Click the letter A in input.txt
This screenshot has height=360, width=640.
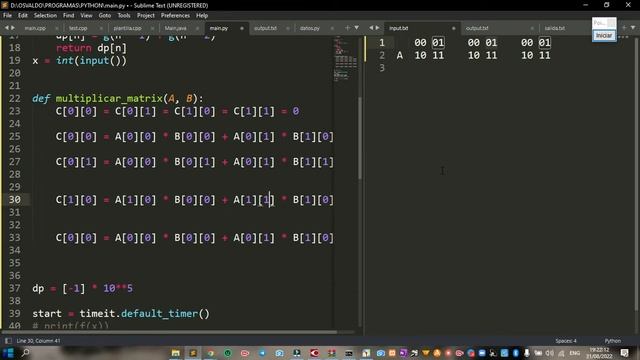coord(400,56)
